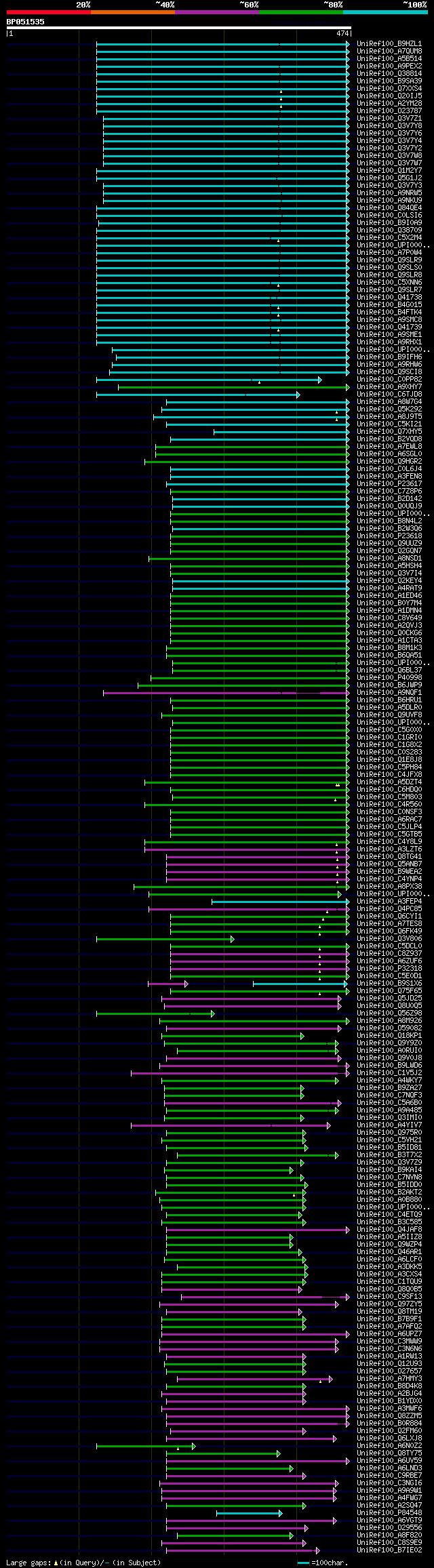Screen dimensions: 434x1568
Task: Select the UniRef100_P40998 label
Action: 389,677
